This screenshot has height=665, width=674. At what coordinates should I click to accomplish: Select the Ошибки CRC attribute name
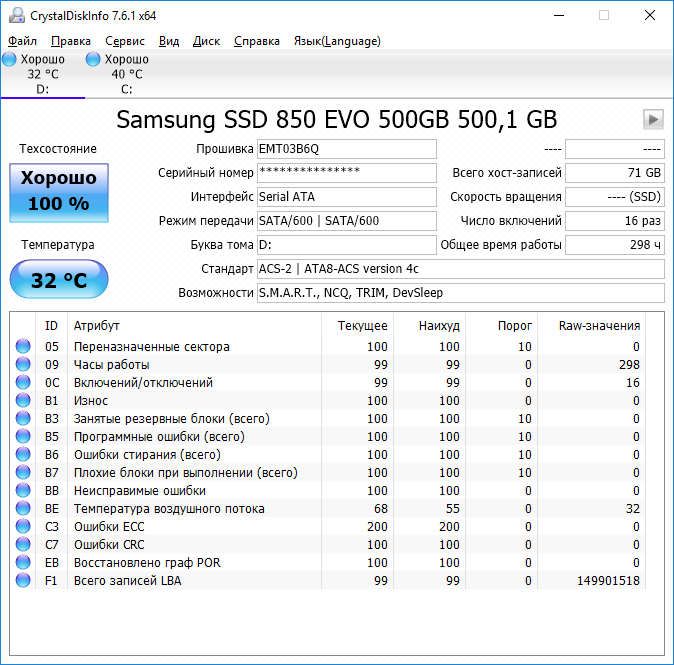tap(109, 545)
